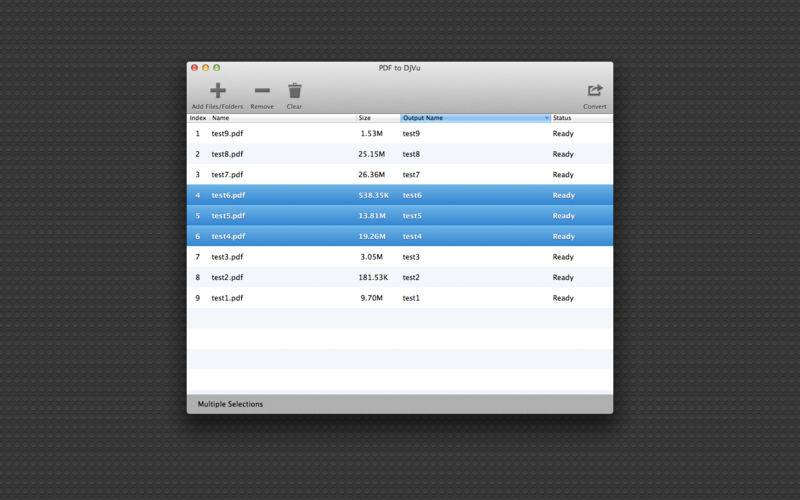
Task: Click the 19.26M size cell
Action: point(372,236)
